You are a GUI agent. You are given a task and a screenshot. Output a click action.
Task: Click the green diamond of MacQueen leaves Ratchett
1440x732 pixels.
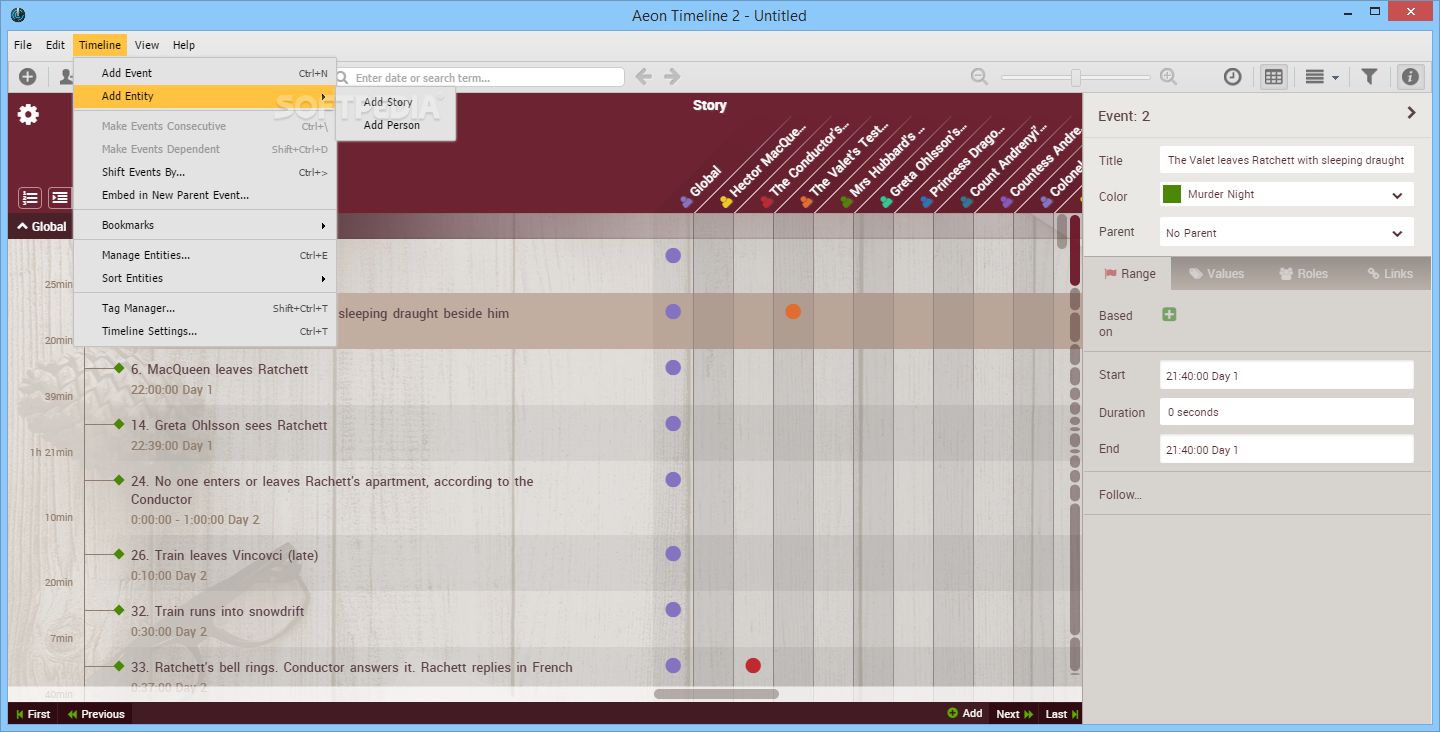tap(119, 368)
